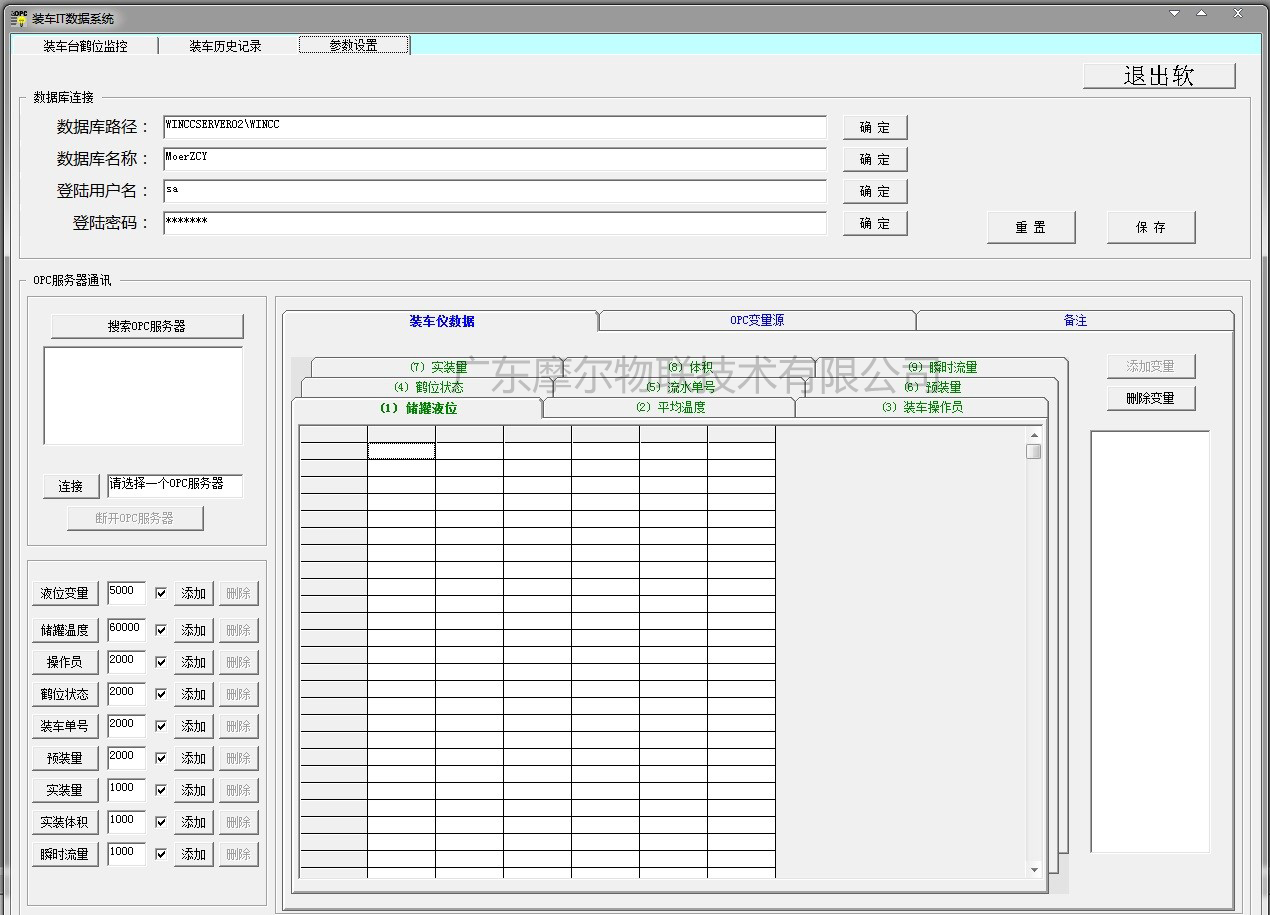Switch to the 装车历史记录 tab
The height and width of the screenshot is (915, 1270).
(226, 46)
